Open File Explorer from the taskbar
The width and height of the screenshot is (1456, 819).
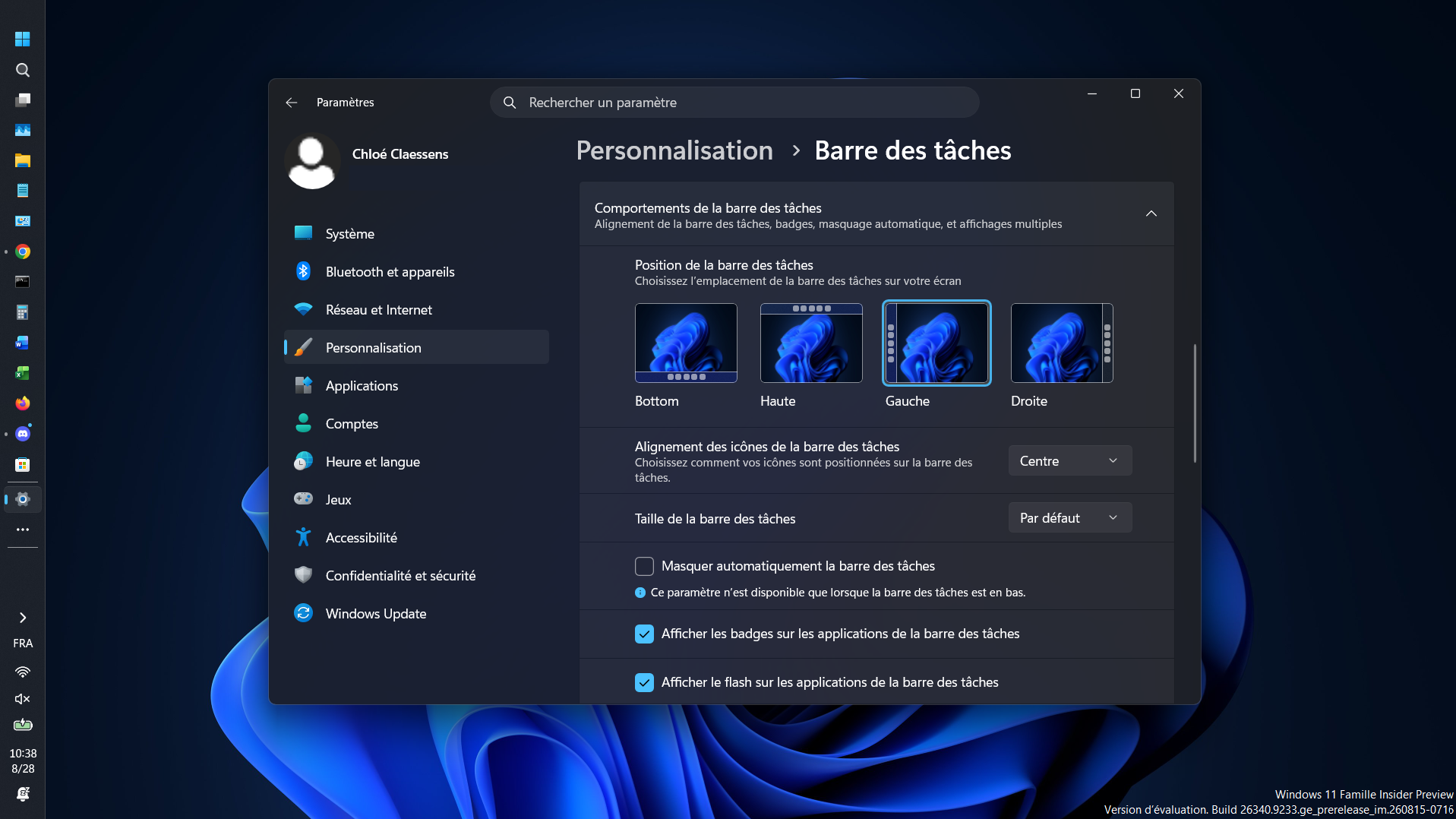tap(23, 160)
